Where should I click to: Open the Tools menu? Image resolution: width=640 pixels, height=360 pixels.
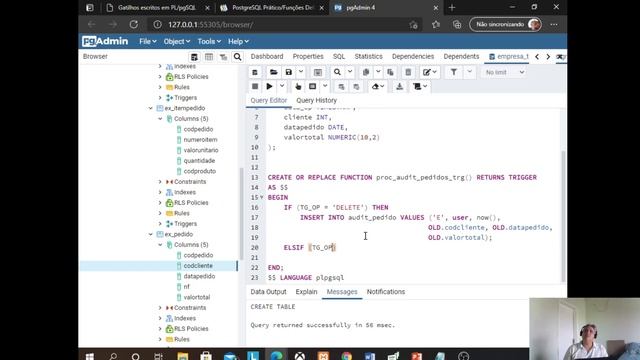[x=209, y=42]
